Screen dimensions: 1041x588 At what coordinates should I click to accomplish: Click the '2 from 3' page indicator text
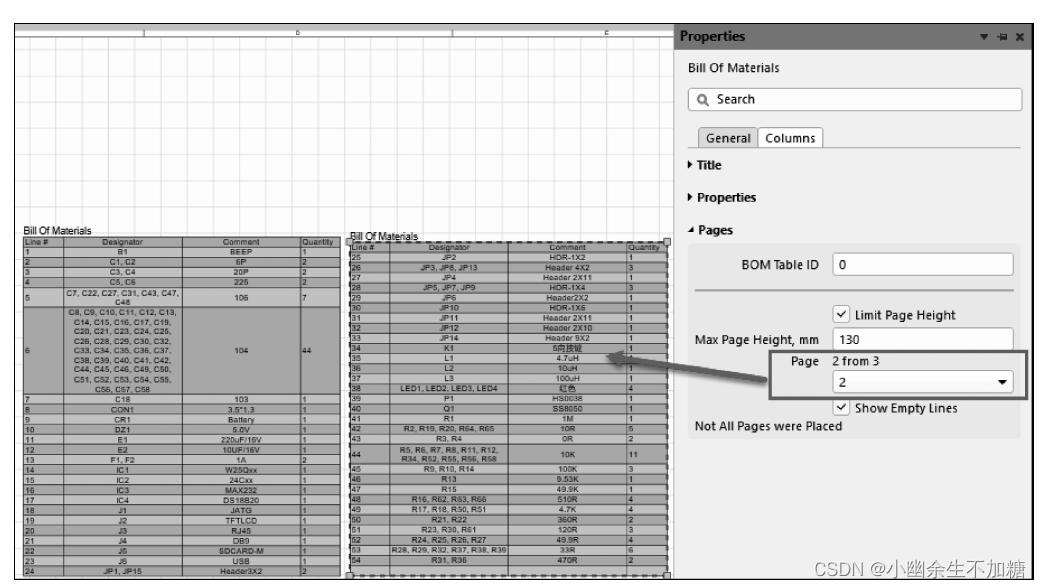click(x=856, y=361)
